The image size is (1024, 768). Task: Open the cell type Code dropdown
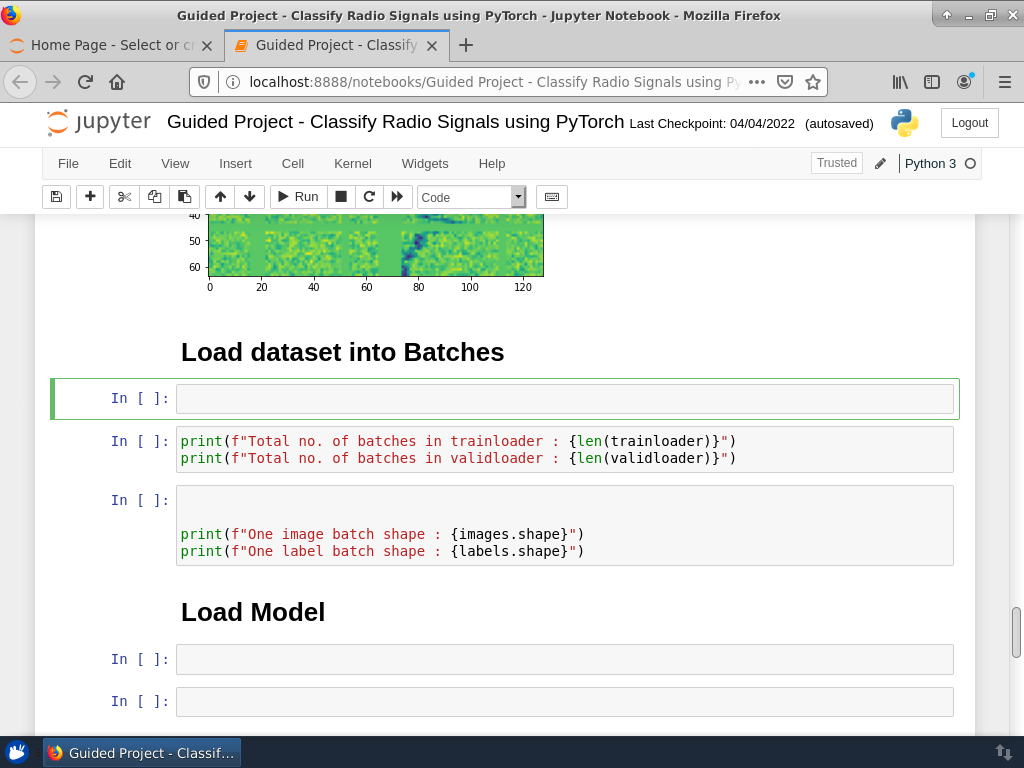coord(471,197)
